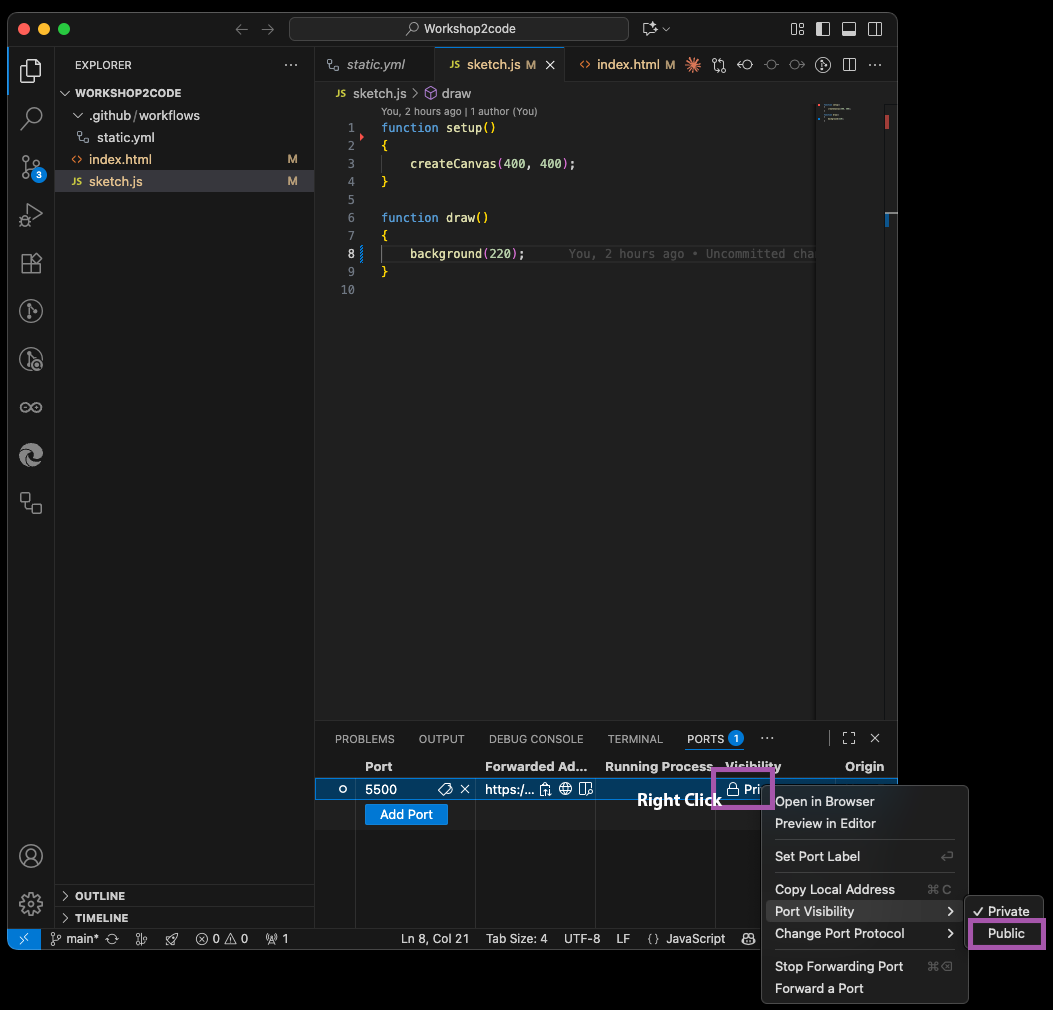Collapse the WORKSHOP2CODE folder
Viewport: 1053px width, 1010px height.
[65, 93]
